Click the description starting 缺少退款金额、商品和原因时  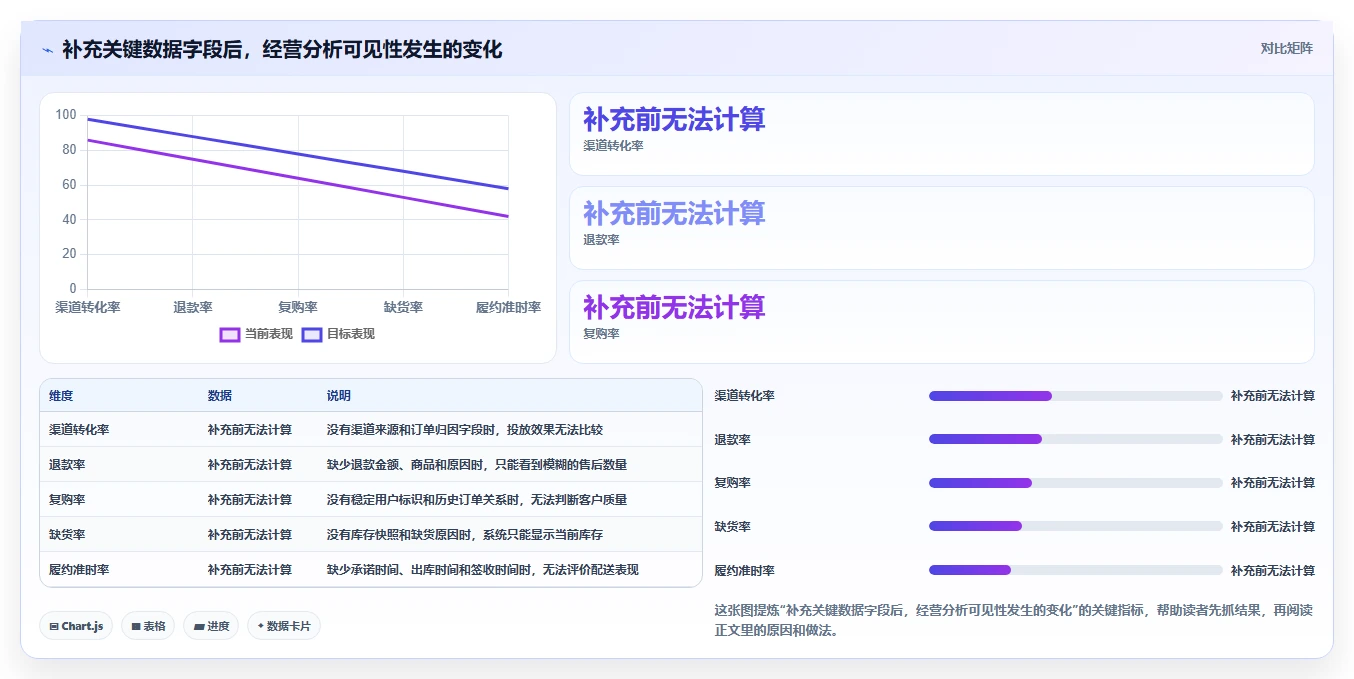(x=477, y=465)
